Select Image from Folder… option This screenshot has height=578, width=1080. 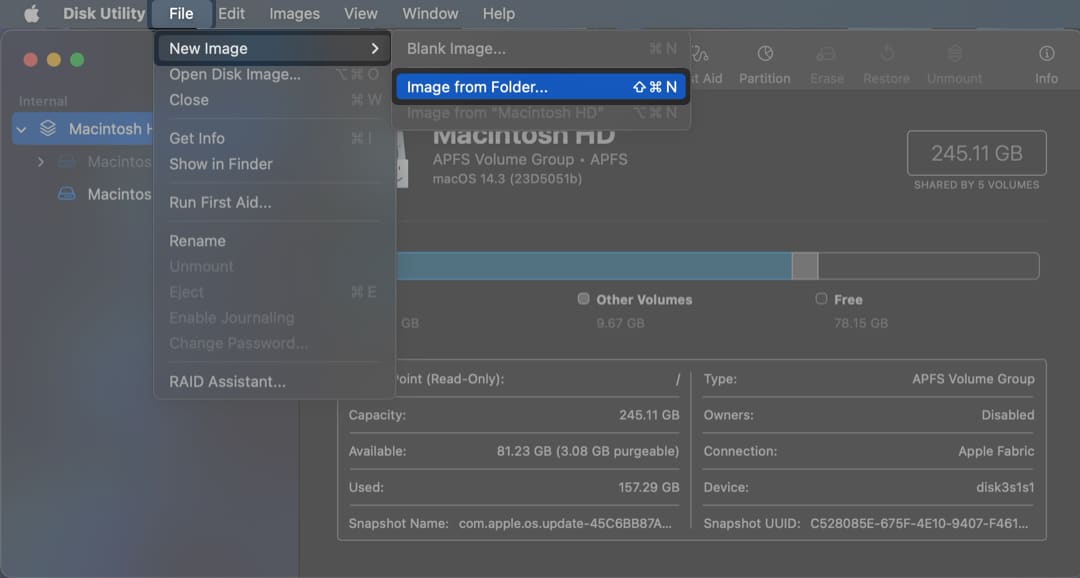pos(541,87)
